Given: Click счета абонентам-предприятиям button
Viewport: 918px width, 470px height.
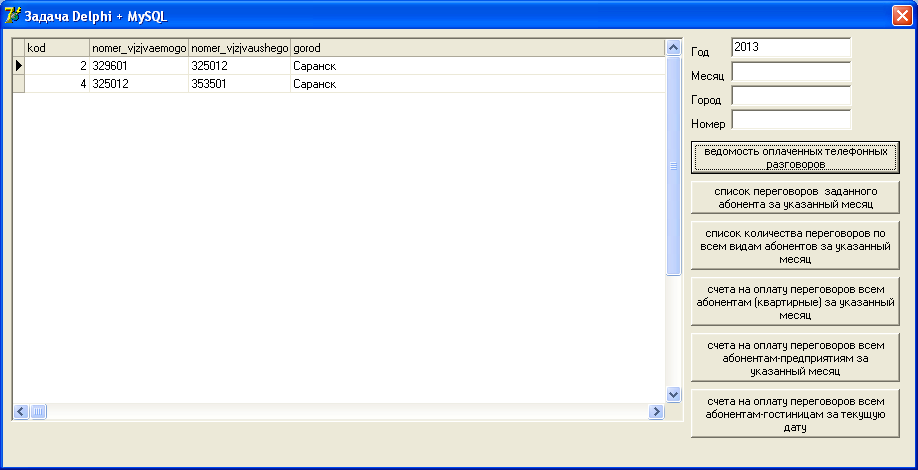Looking at the screenshot, I should coord(795,357).
